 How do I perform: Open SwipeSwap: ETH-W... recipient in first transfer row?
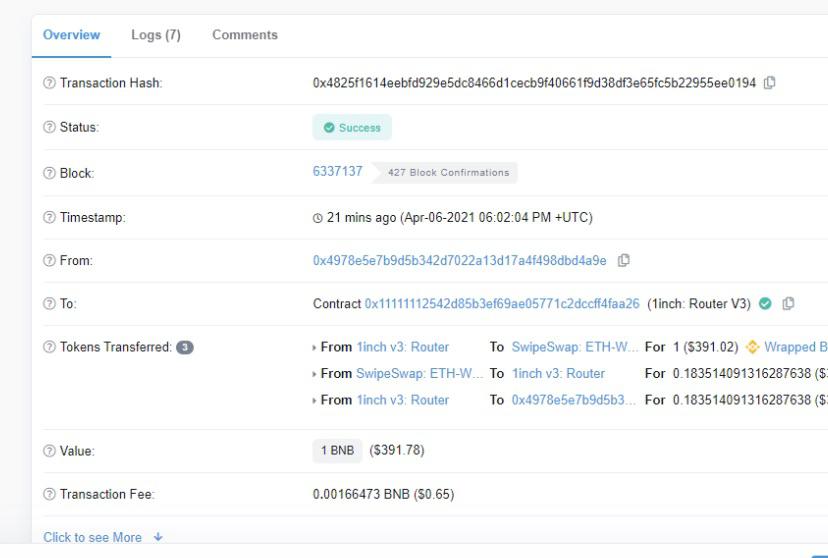(575, 347)
